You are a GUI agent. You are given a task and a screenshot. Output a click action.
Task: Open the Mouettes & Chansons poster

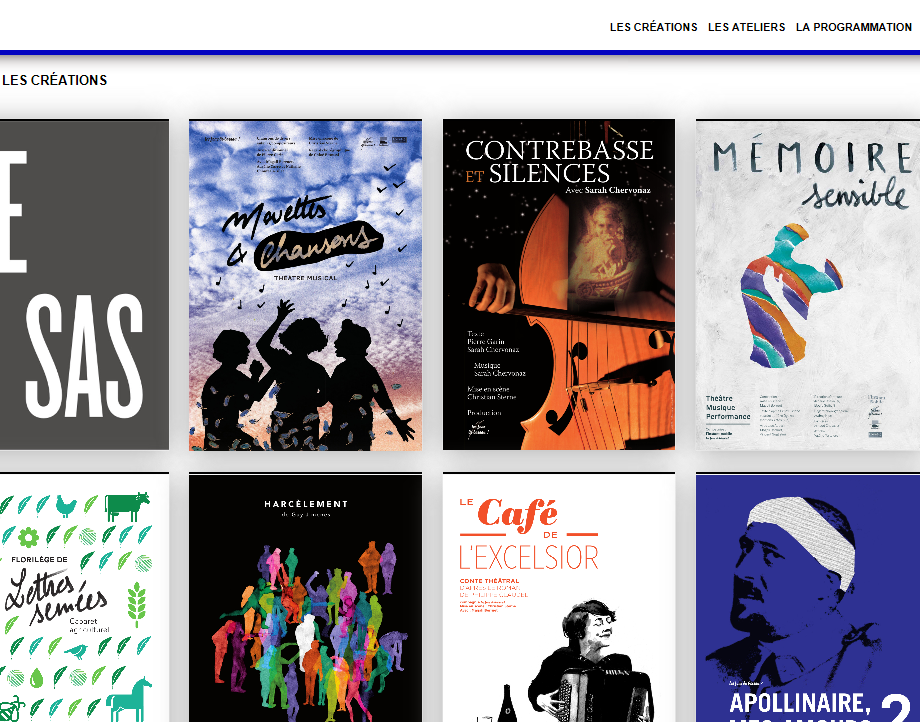pos(305,285)
